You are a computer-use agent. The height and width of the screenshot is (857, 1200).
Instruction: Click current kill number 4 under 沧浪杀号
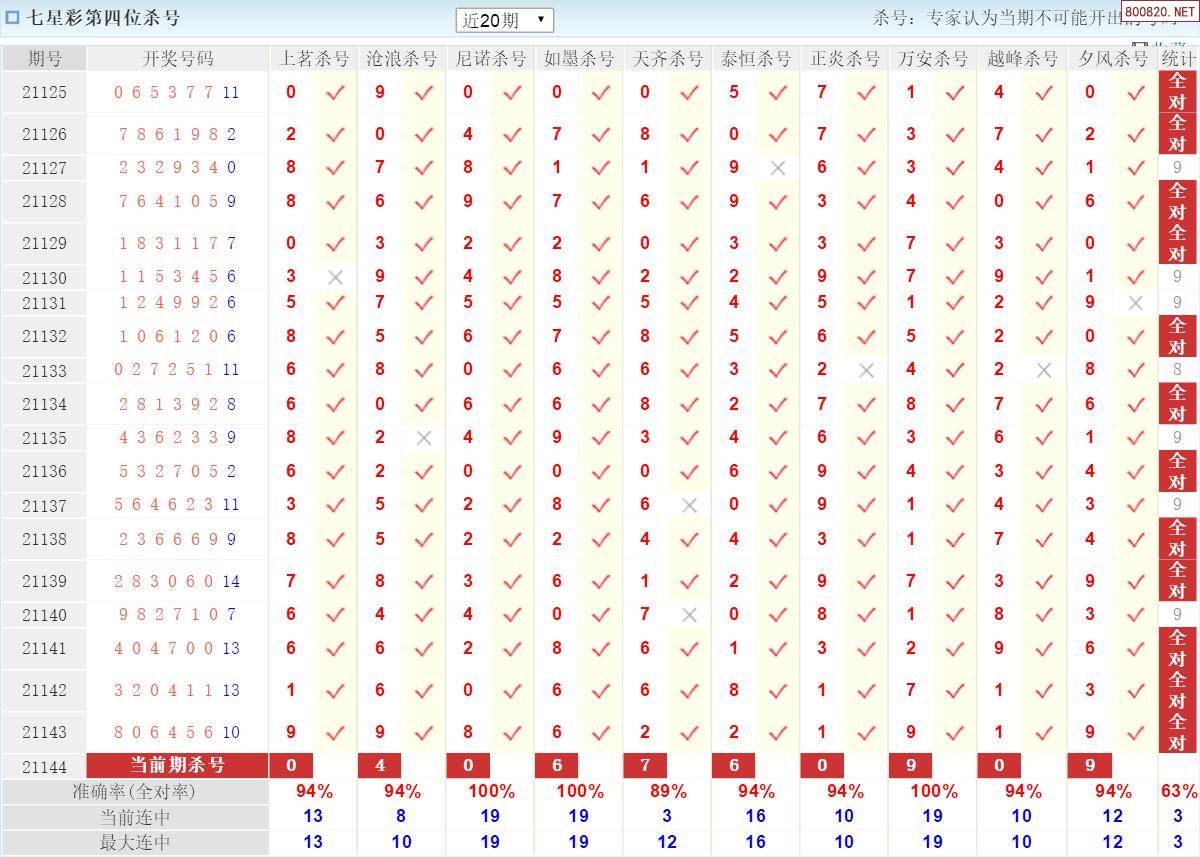(380, 765)
